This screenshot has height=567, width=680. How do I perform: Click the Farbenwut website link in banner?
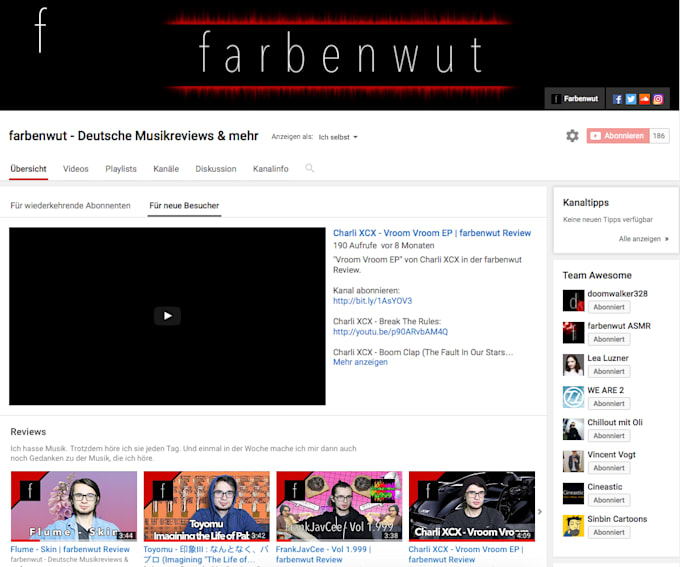point(574,99)
